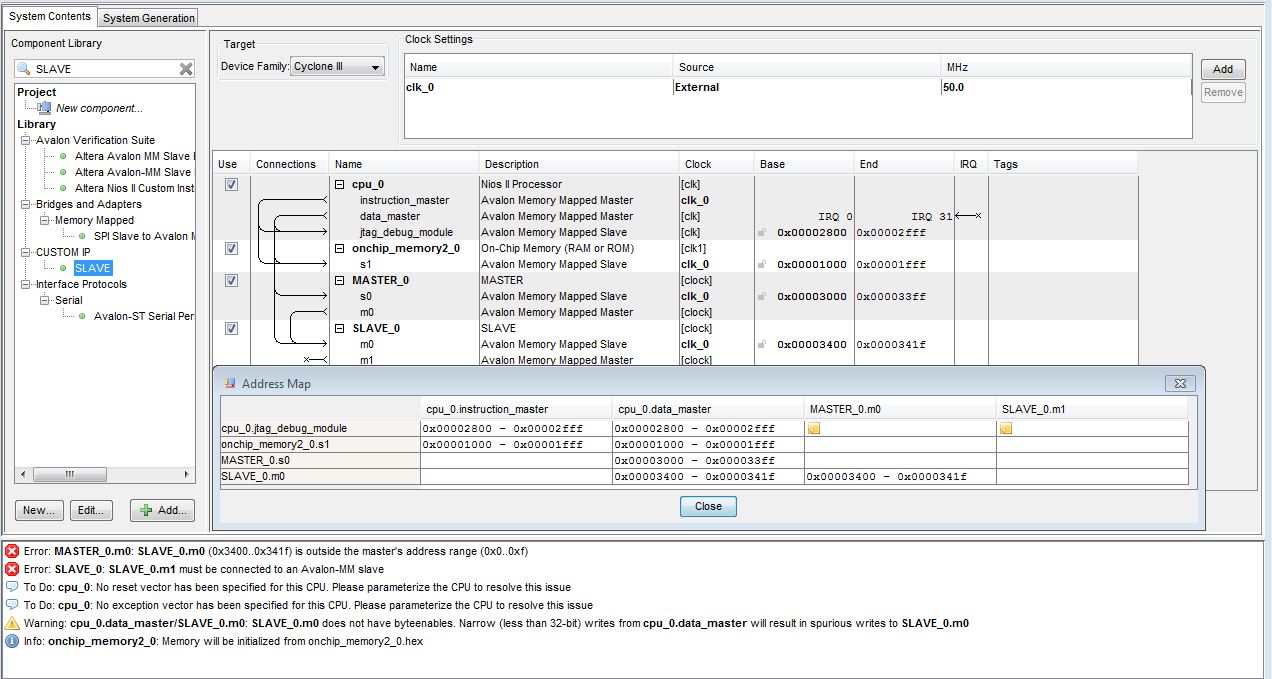
Task: Click the Add button in Clock Settings
Action: tap(1222, 69)
